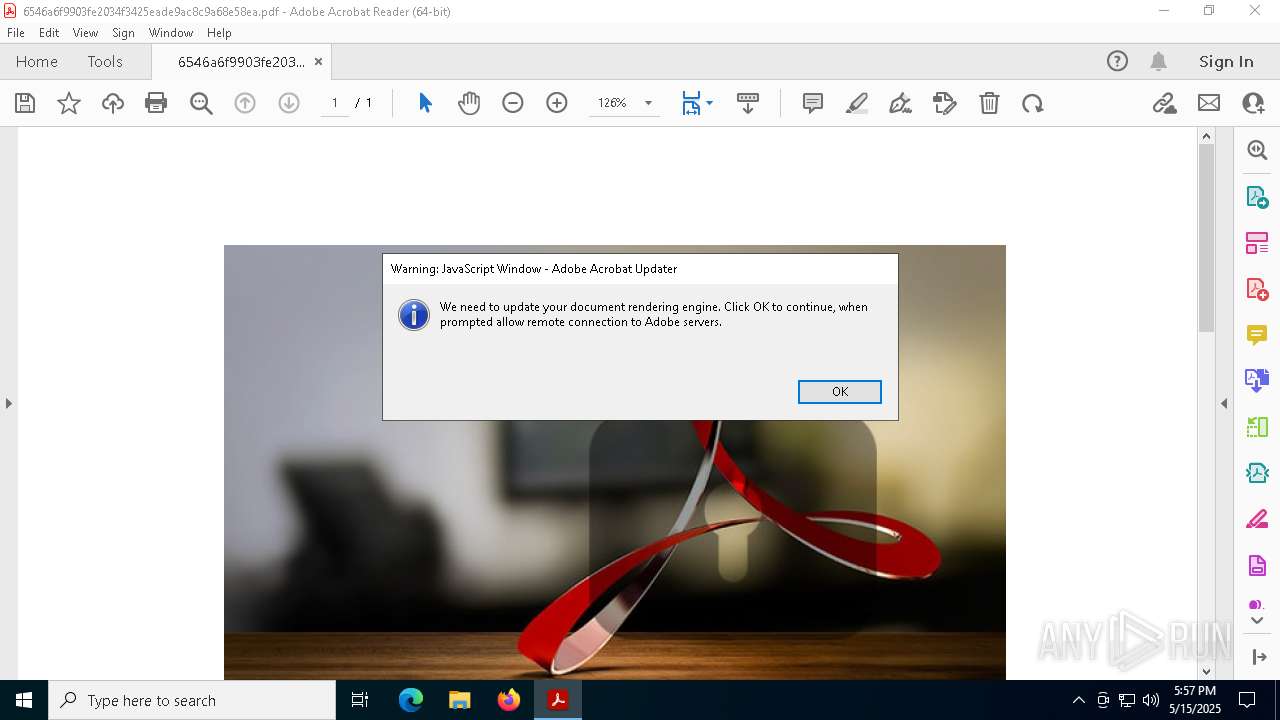Click the right pane expand arrow at bottom

[x=1259, y=656]
